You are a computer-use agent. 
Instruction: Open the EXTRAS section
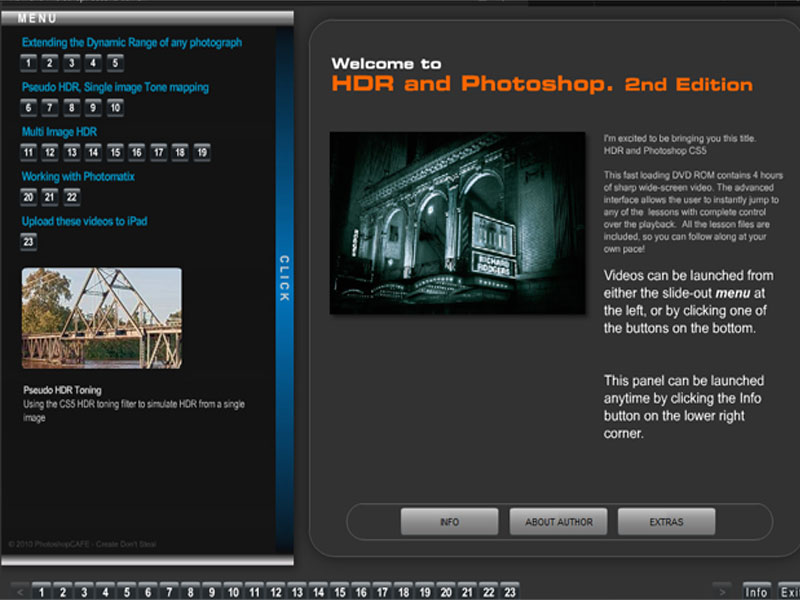666,522
